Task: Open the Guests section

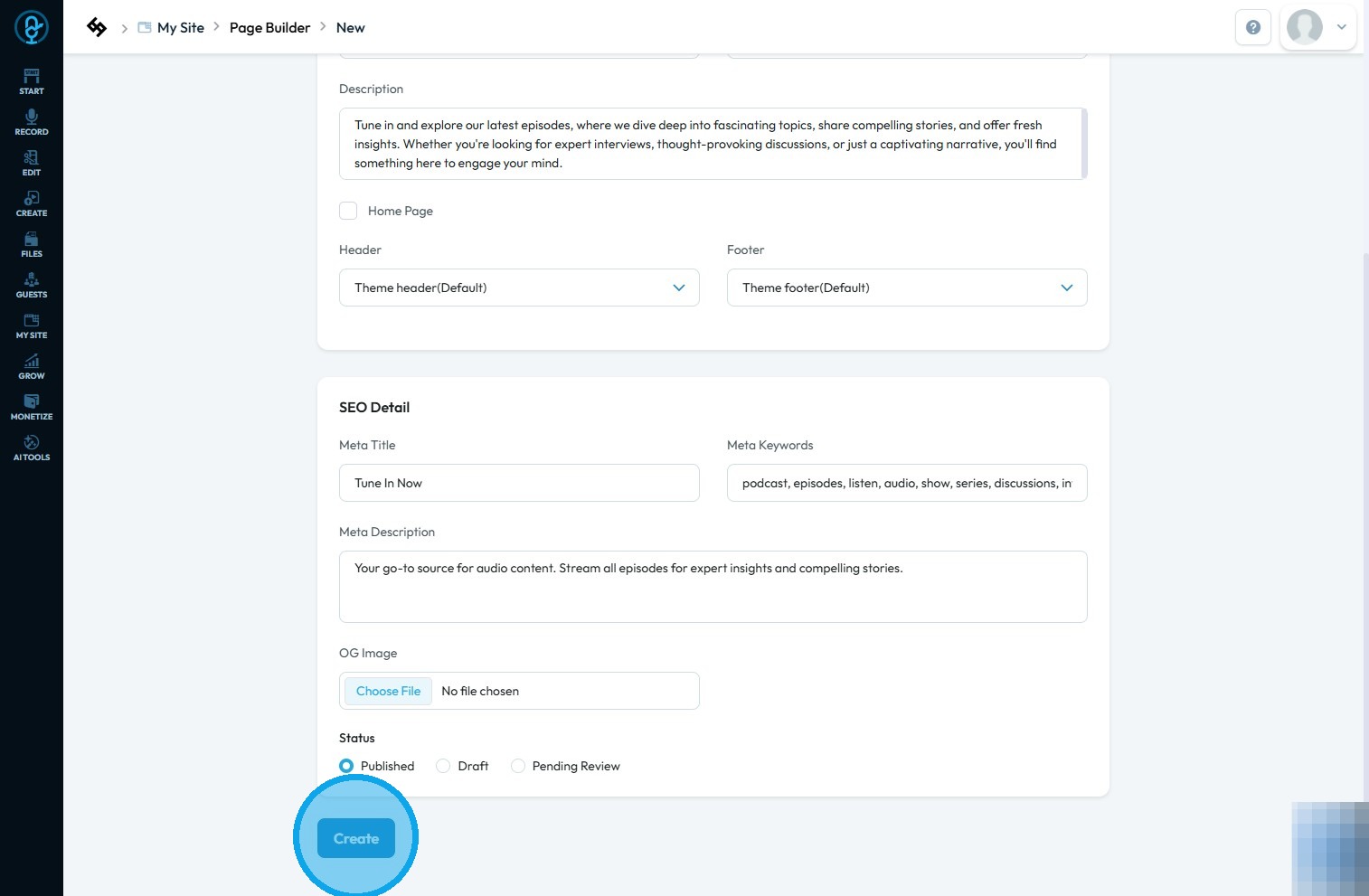Action: click(32, 285)
